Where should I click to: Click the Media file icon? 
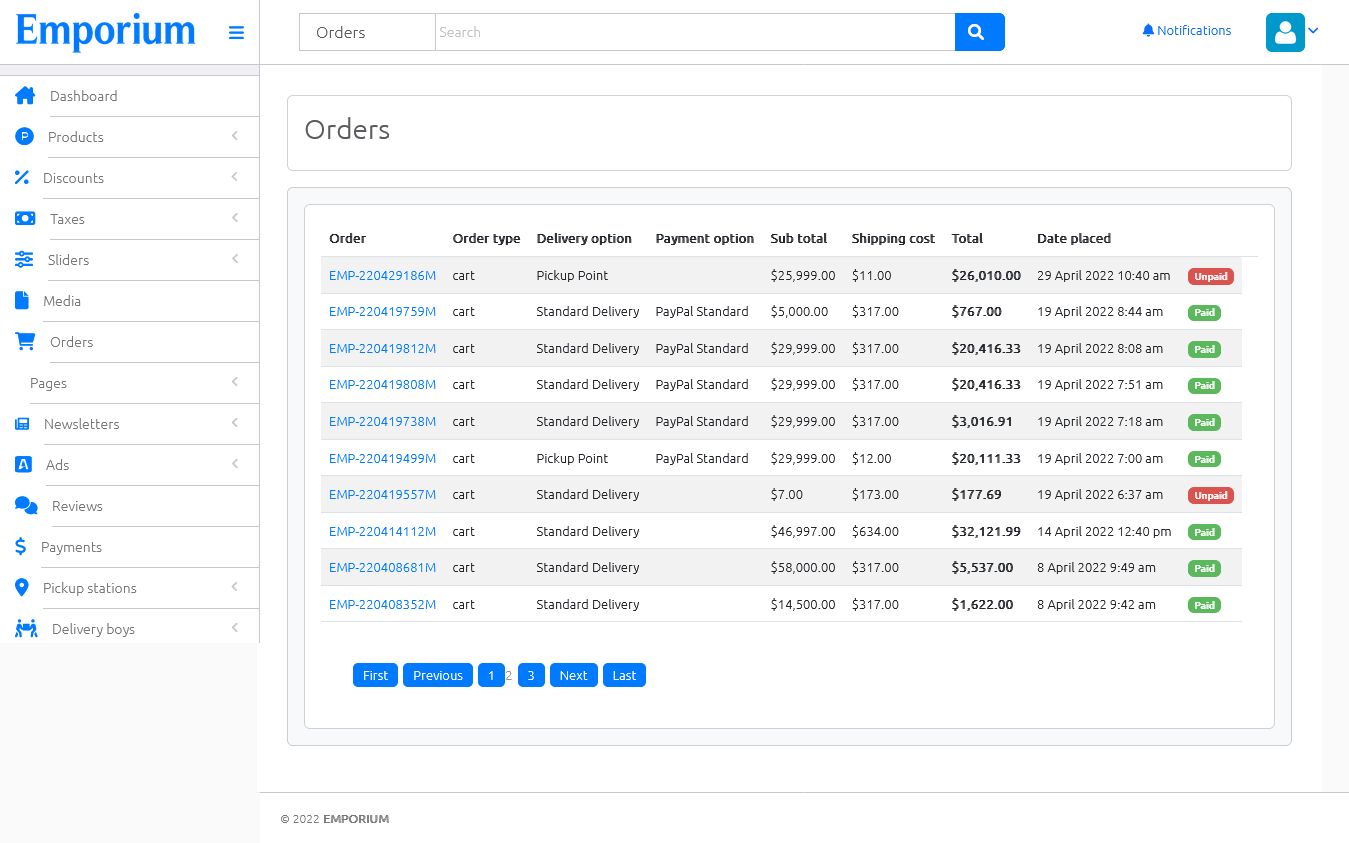click(x=22, y=301)
